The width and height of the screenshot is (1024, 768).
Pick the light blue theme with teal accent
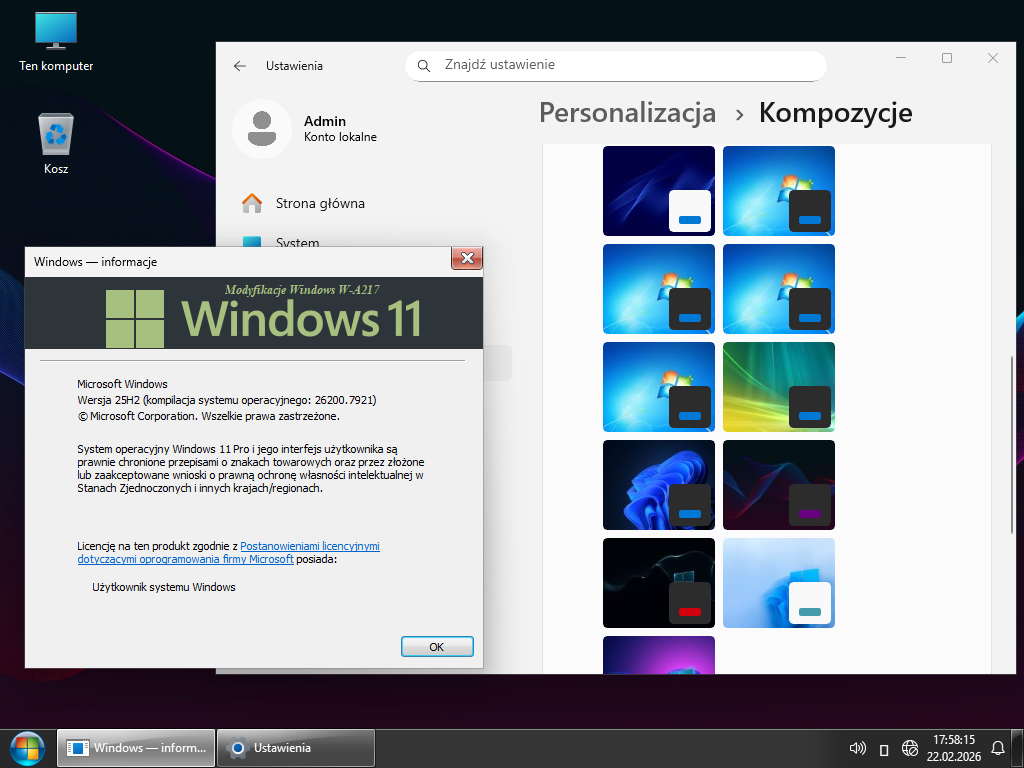point(778,583)
